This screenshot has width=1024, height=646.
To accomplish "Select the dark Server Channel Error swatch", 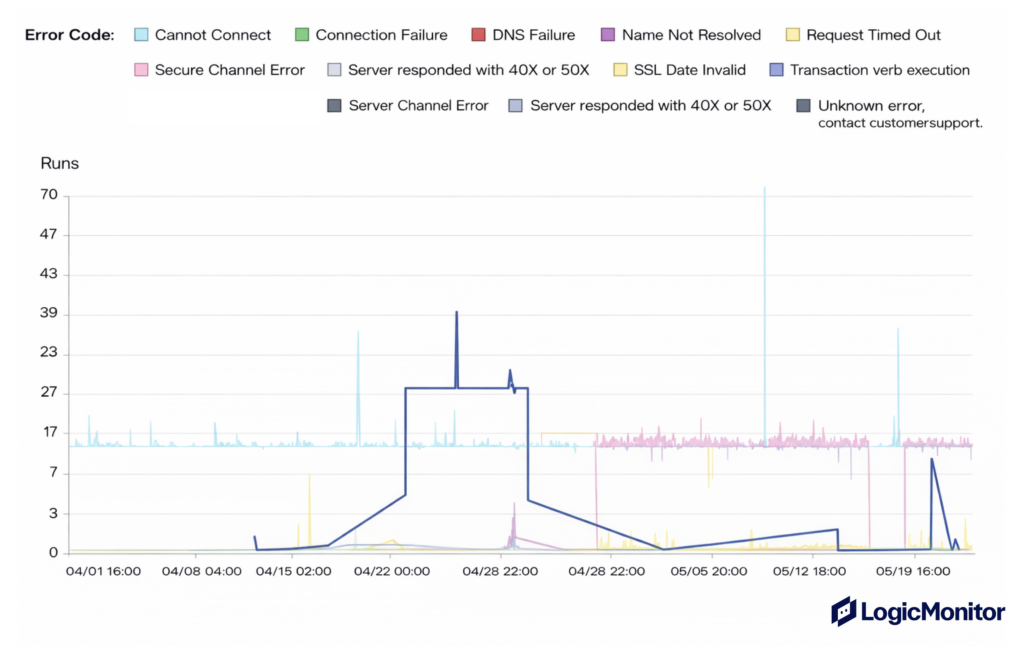I will 335,105.
